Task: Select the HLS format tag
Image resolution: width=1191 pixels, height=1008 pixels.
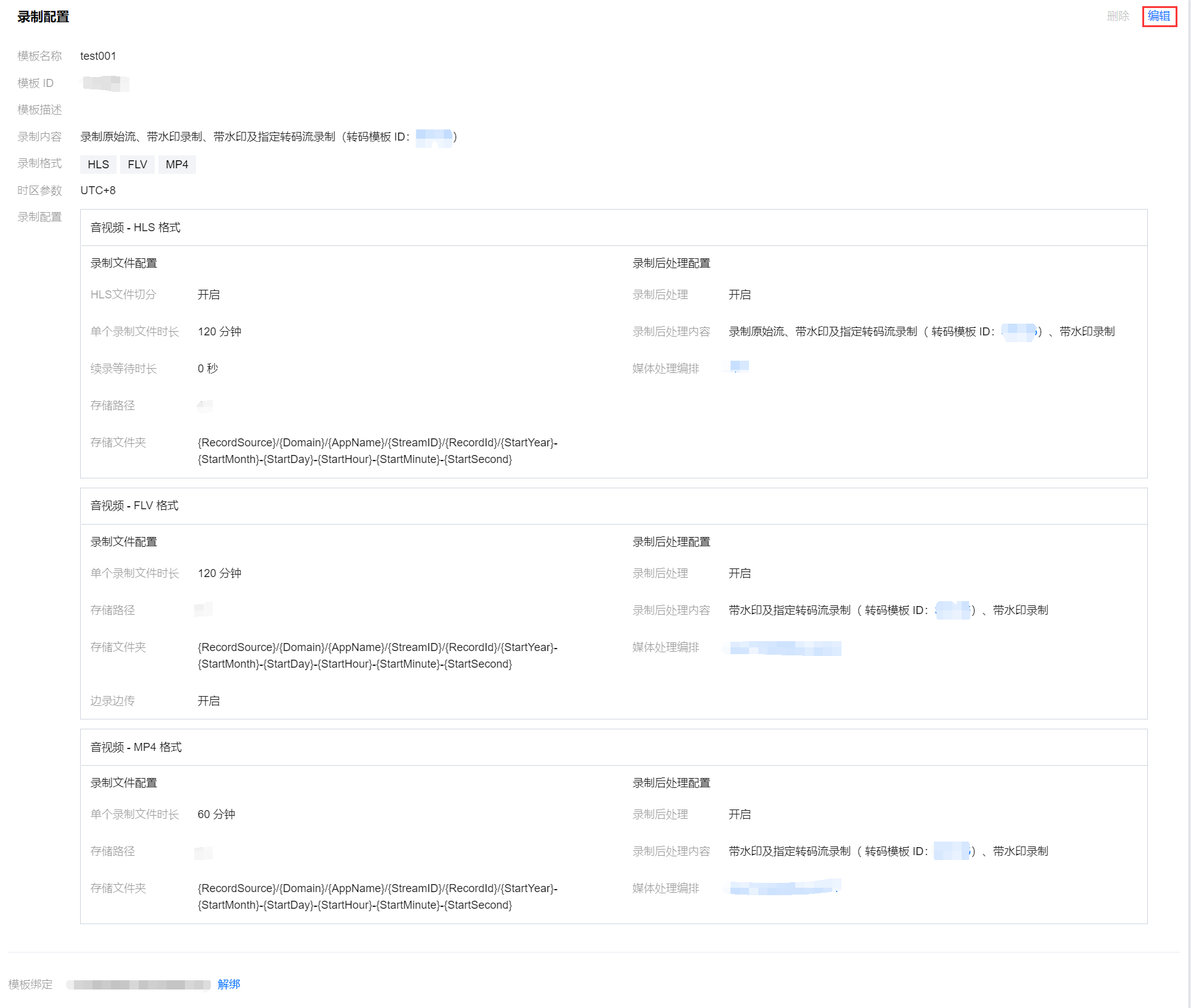Action: (98, 165)
